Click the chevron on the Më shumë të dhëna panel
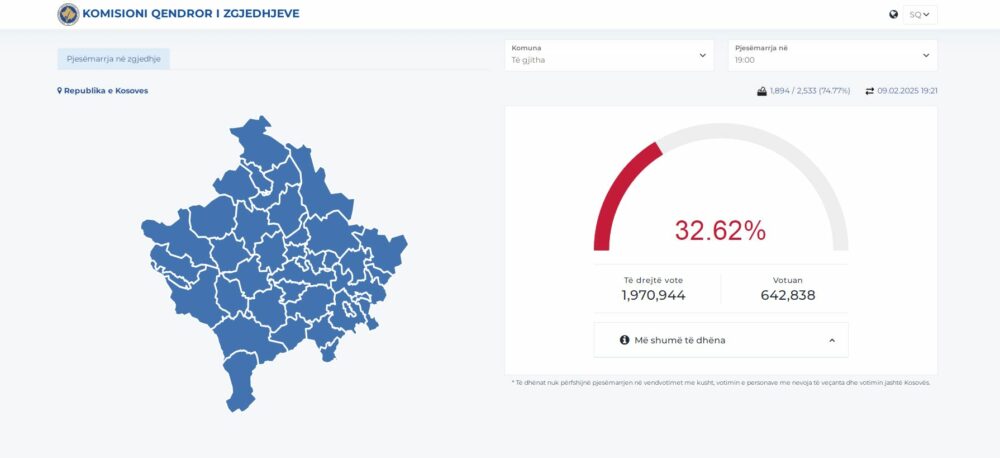Screen dimensions: 1000x458 831,340
